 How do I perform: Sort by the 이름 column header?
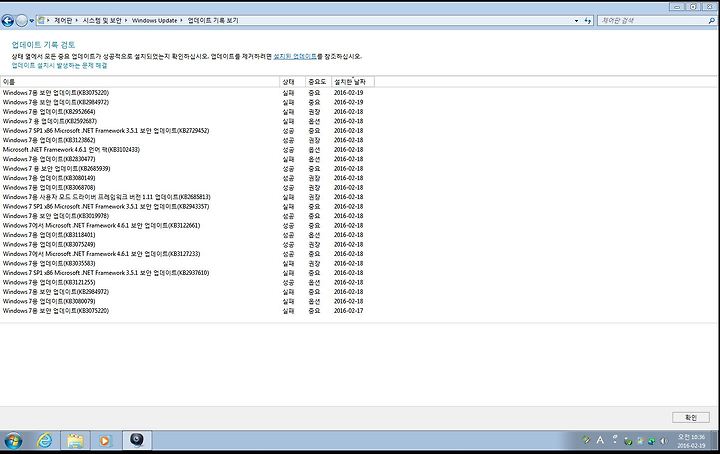140,82
